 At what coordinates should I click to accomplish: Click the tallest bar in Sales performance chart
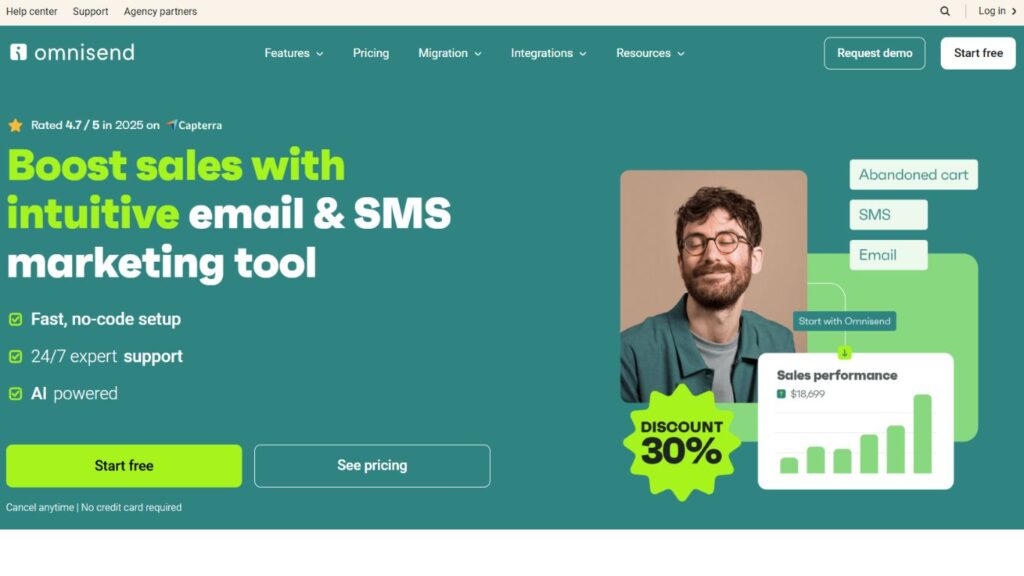pyautogui.click(x=922, y=434)
